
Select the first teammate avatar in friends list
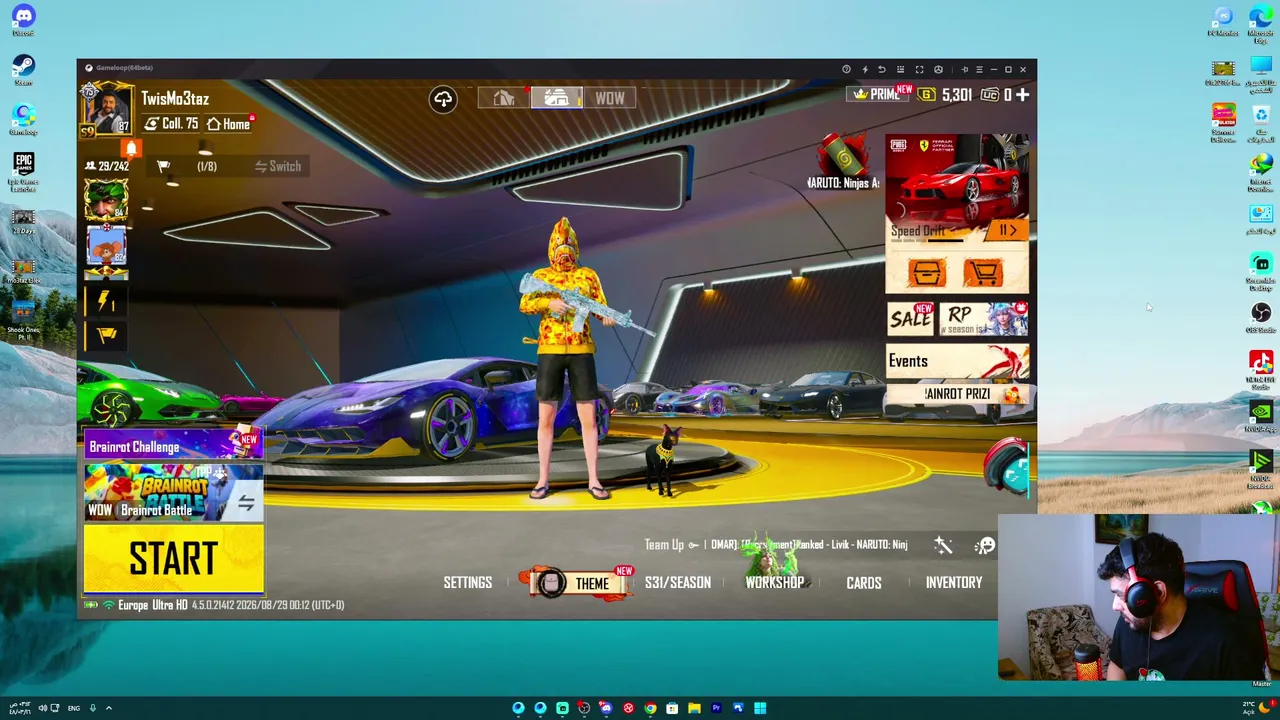106,200
